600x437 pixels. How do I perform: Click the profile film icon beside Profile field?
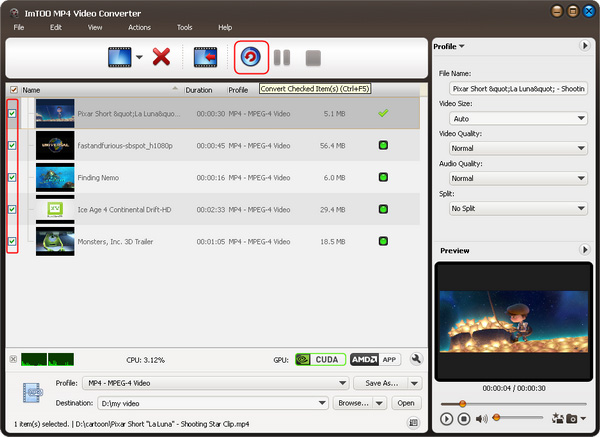coord(33,393)
